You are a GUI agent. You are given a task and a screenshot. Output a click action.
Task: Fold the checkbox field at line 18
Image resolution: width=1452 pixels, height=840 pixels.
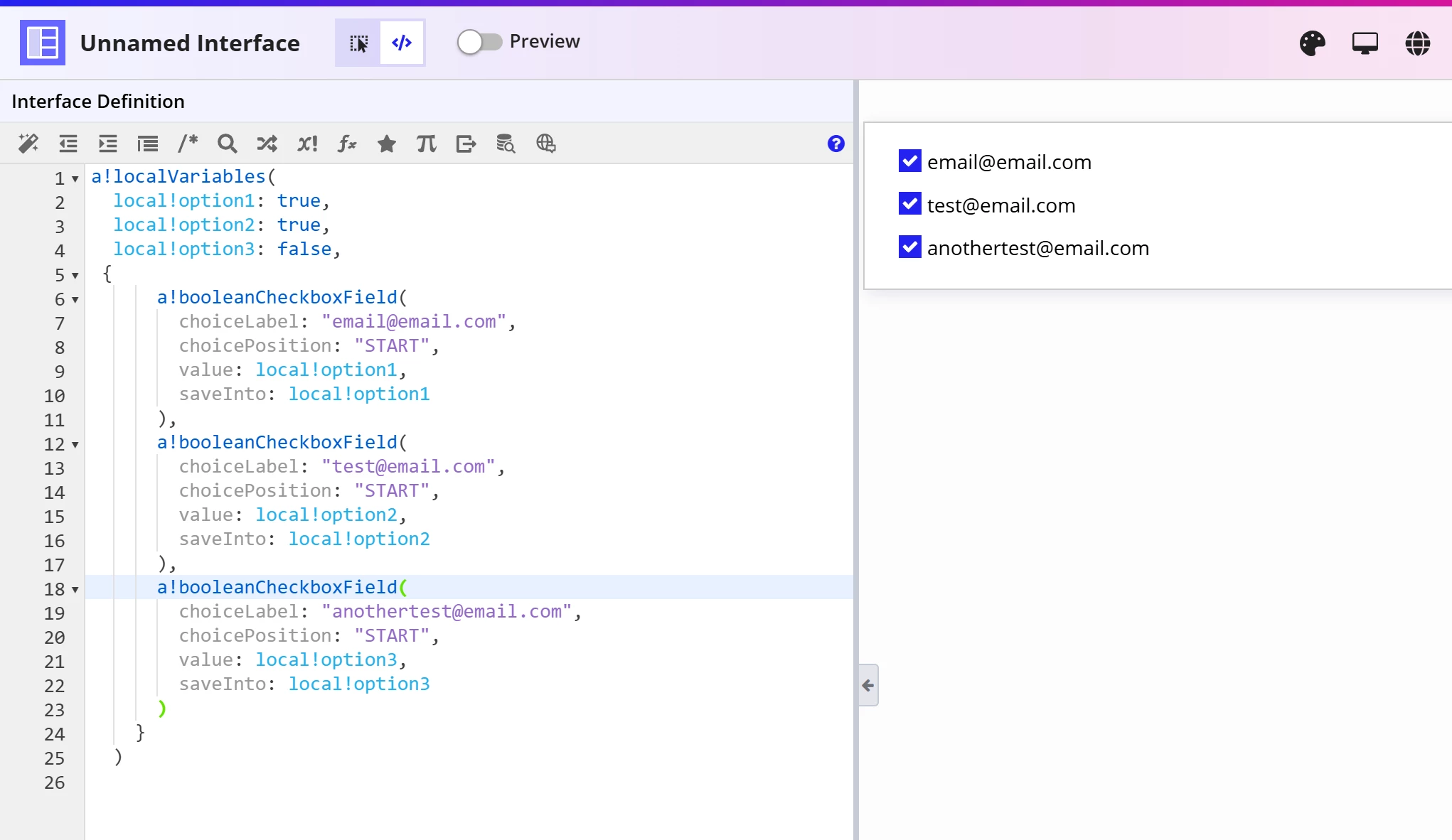click(75, 590)
